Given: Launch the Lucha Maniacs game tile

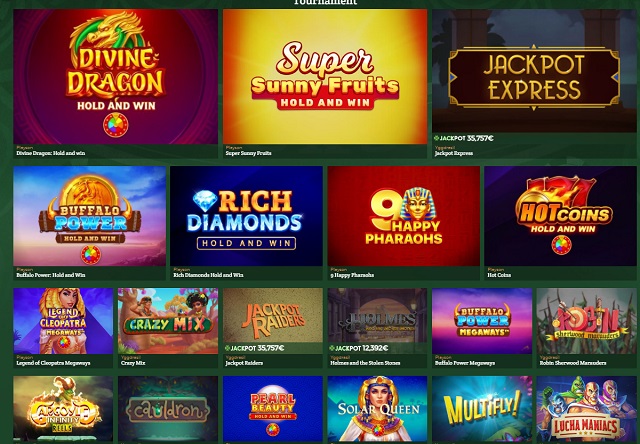Looking at the screenshot, I should [587, 408].
